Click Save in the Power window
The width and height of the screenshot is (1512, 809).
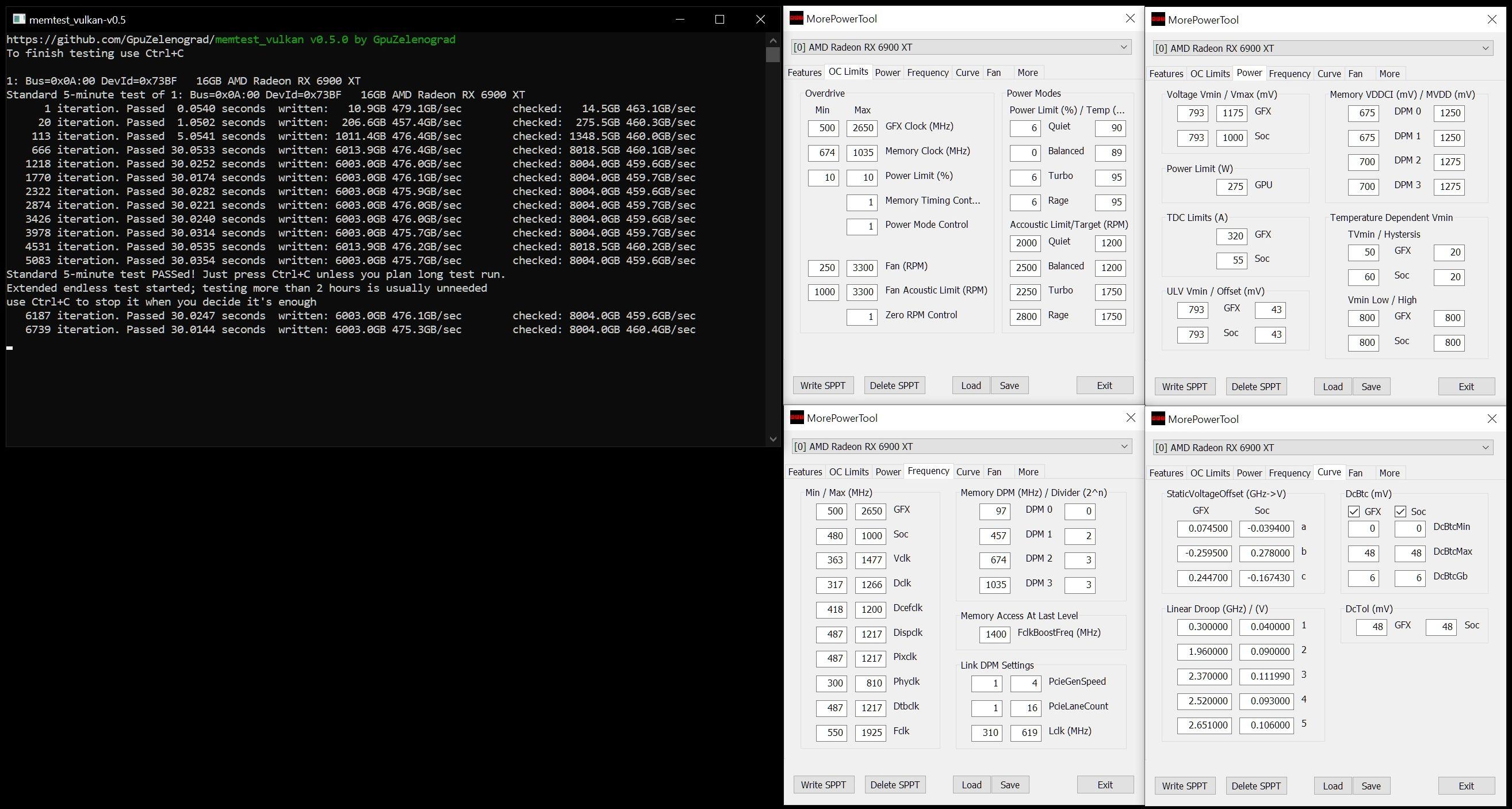1371,387
